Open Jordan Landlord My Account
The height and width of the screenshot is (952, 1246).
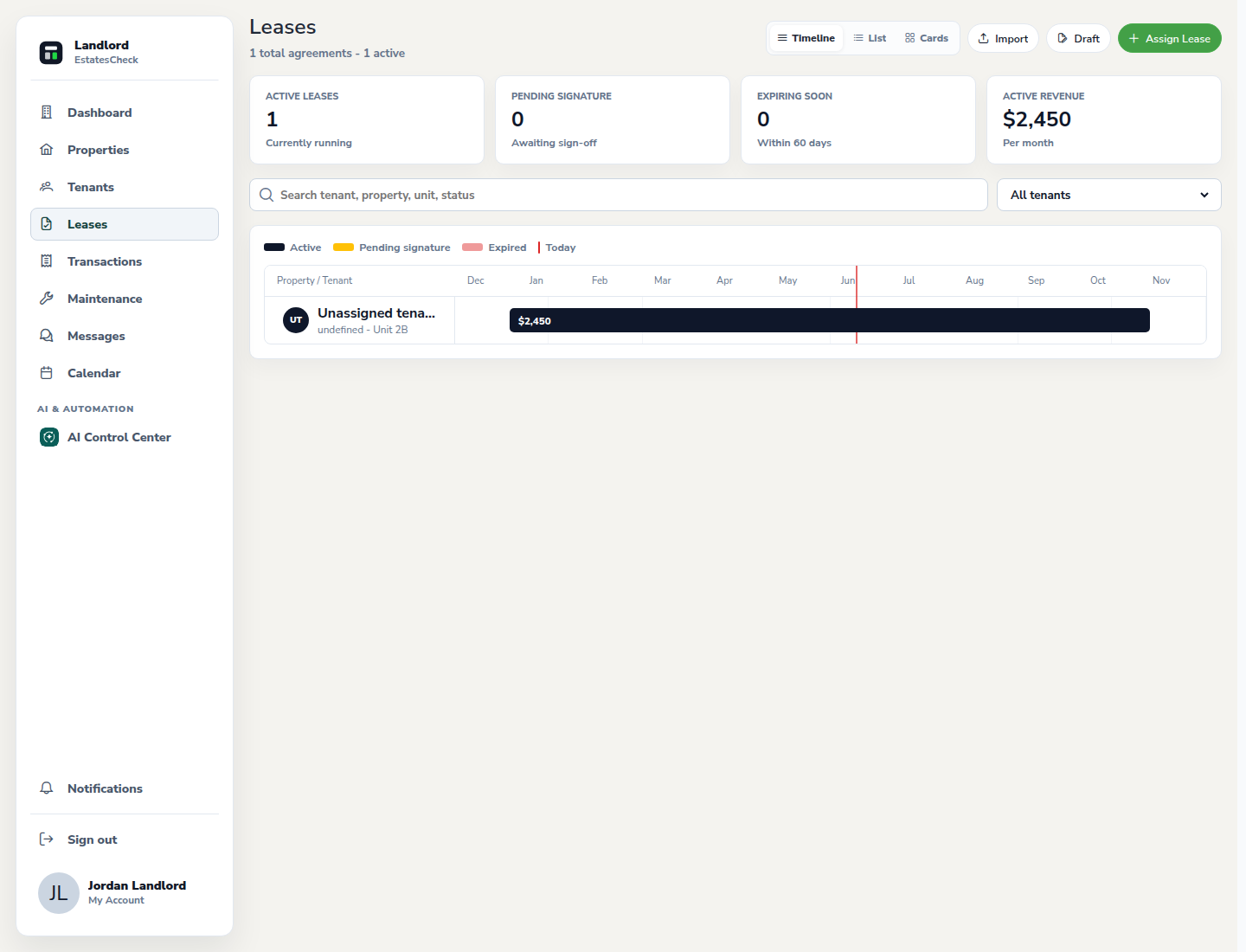[x=125, y=893]
